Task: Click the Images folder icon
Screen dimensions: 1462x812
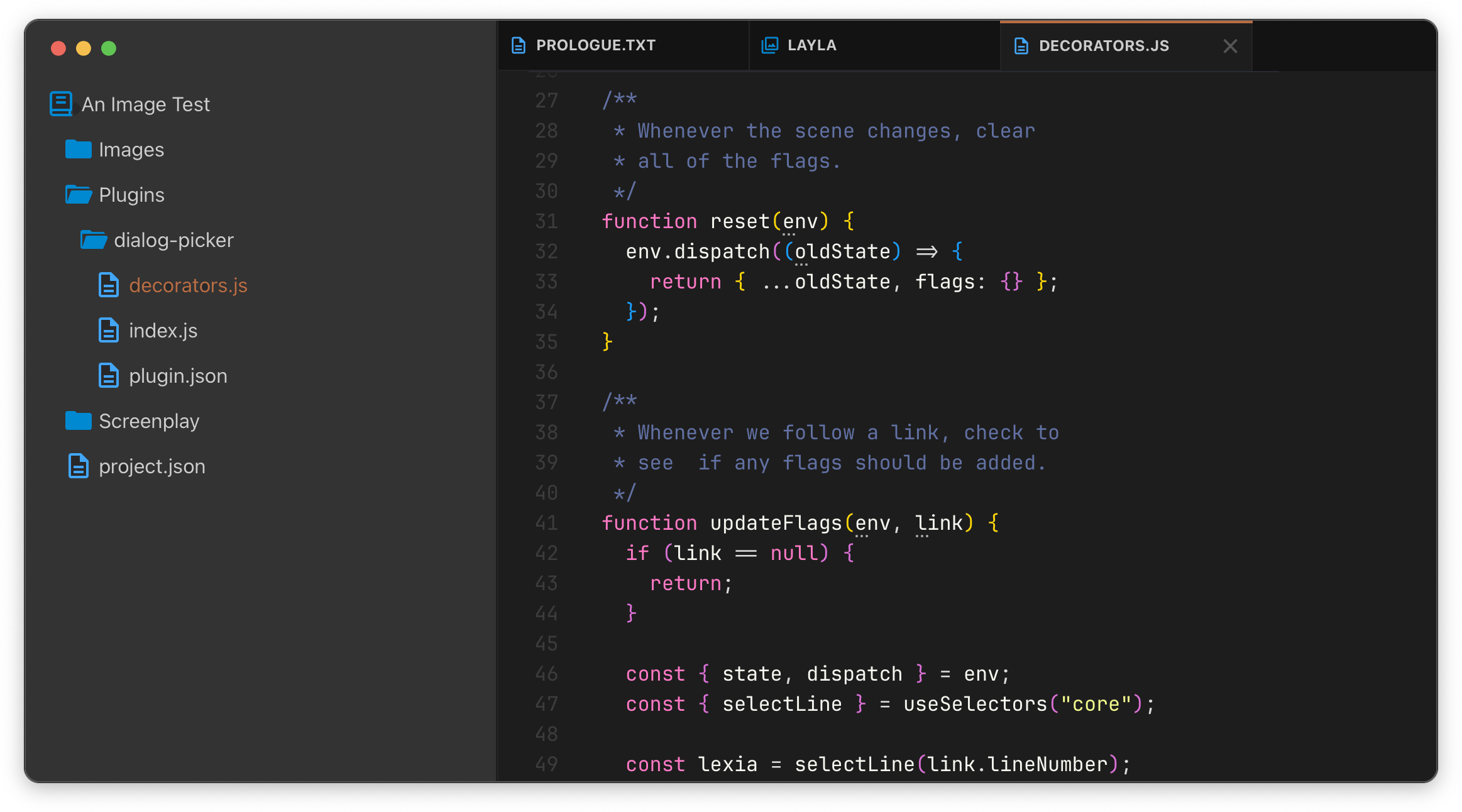Action: tap(79, 150)
